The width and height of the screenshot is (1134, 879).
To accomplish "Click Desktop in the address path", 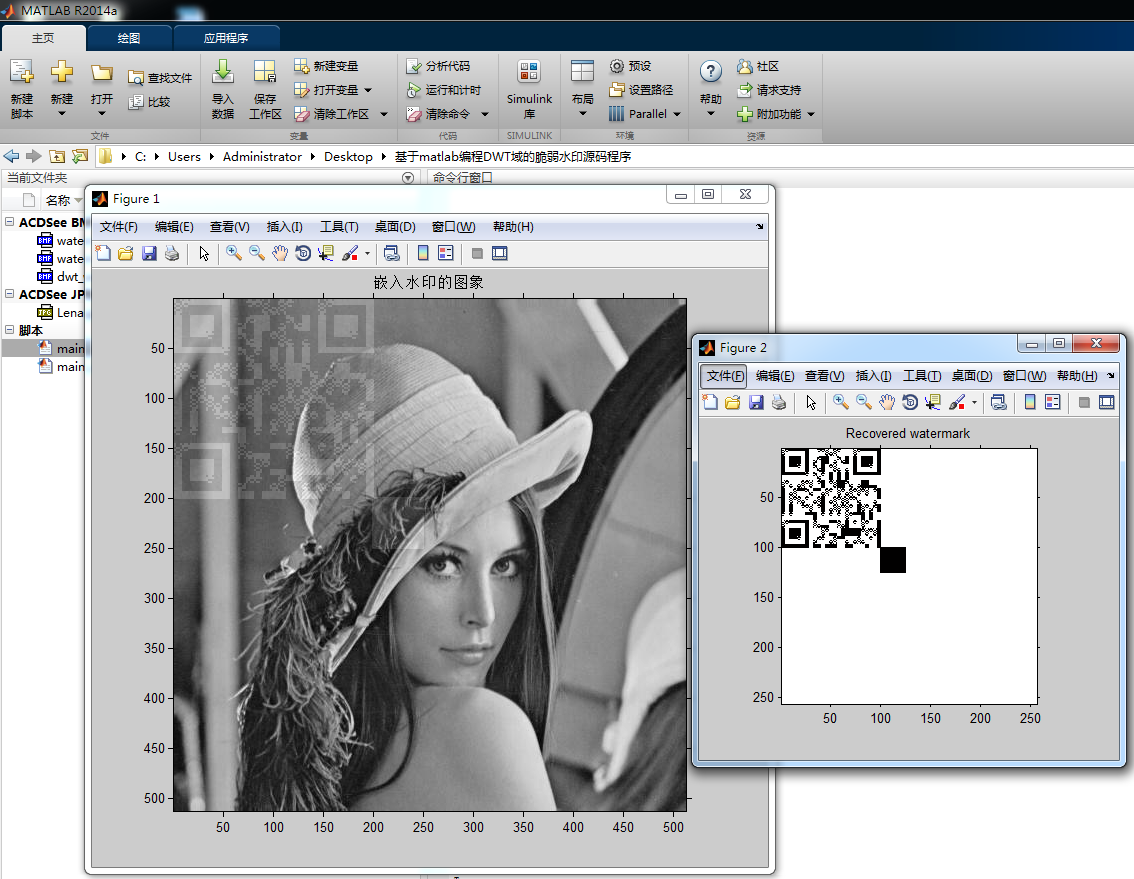I will (x=348, y=156).
